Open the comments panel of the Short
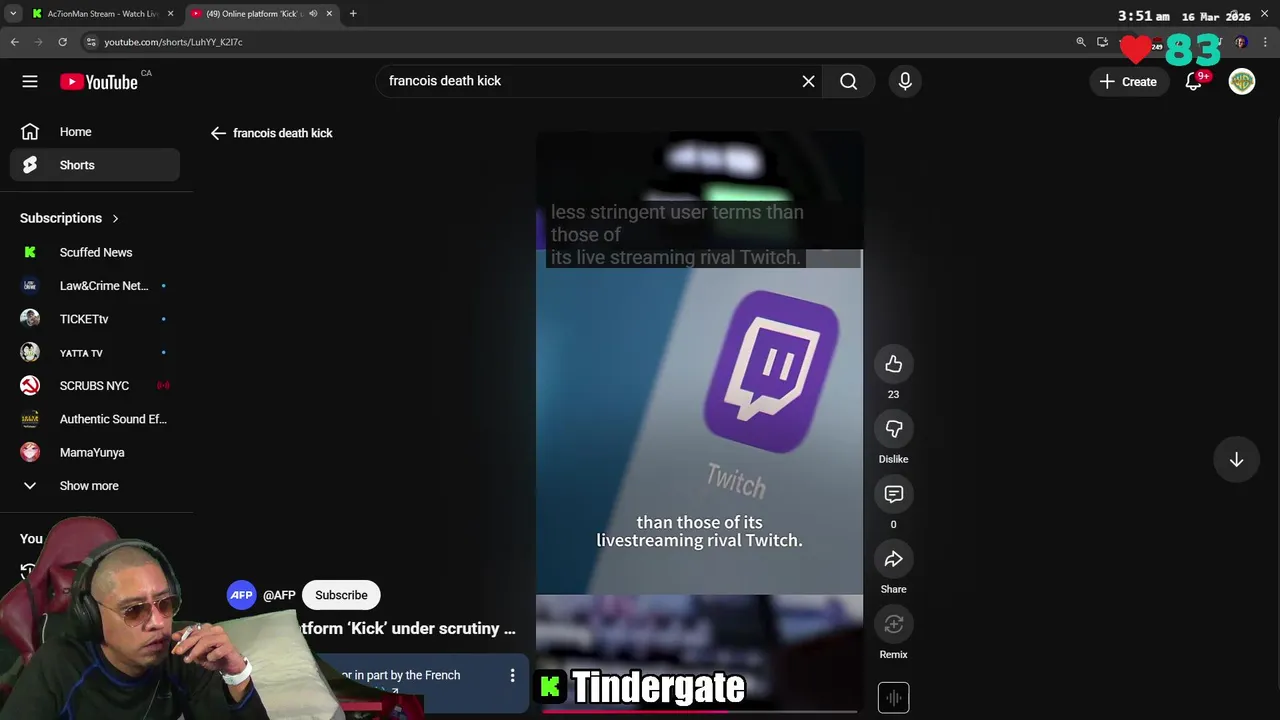Viewport: 1280px width, 720px height. [x=893, y=494]
